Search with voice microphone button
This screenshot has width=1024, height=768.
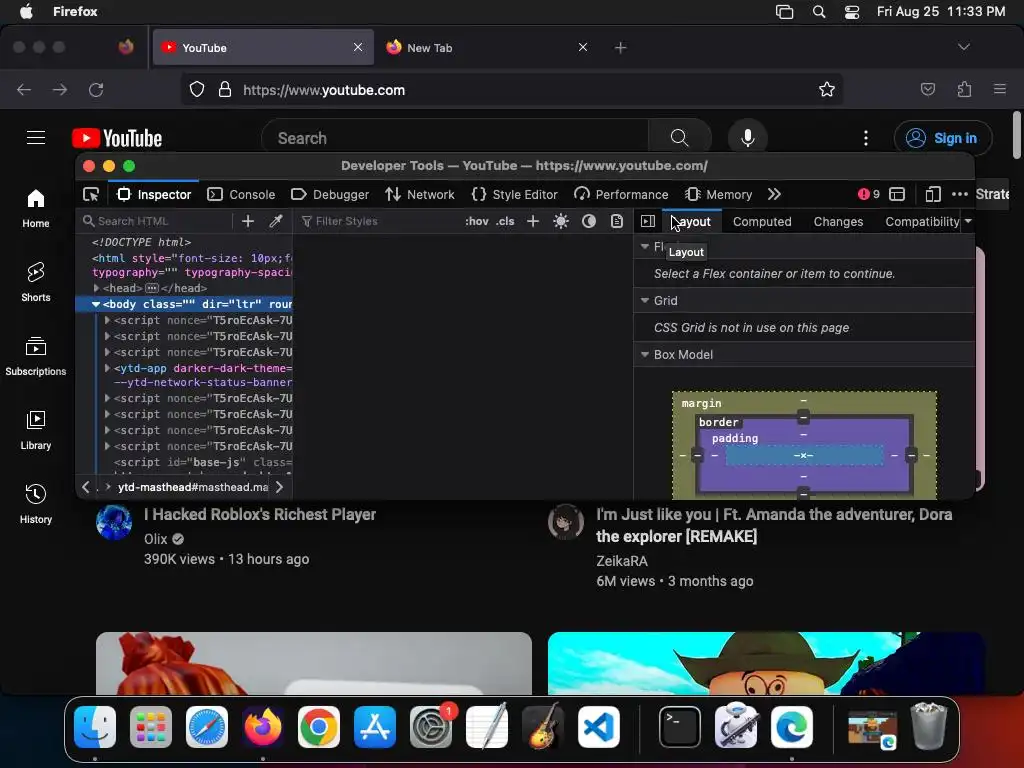pos(748,138)
